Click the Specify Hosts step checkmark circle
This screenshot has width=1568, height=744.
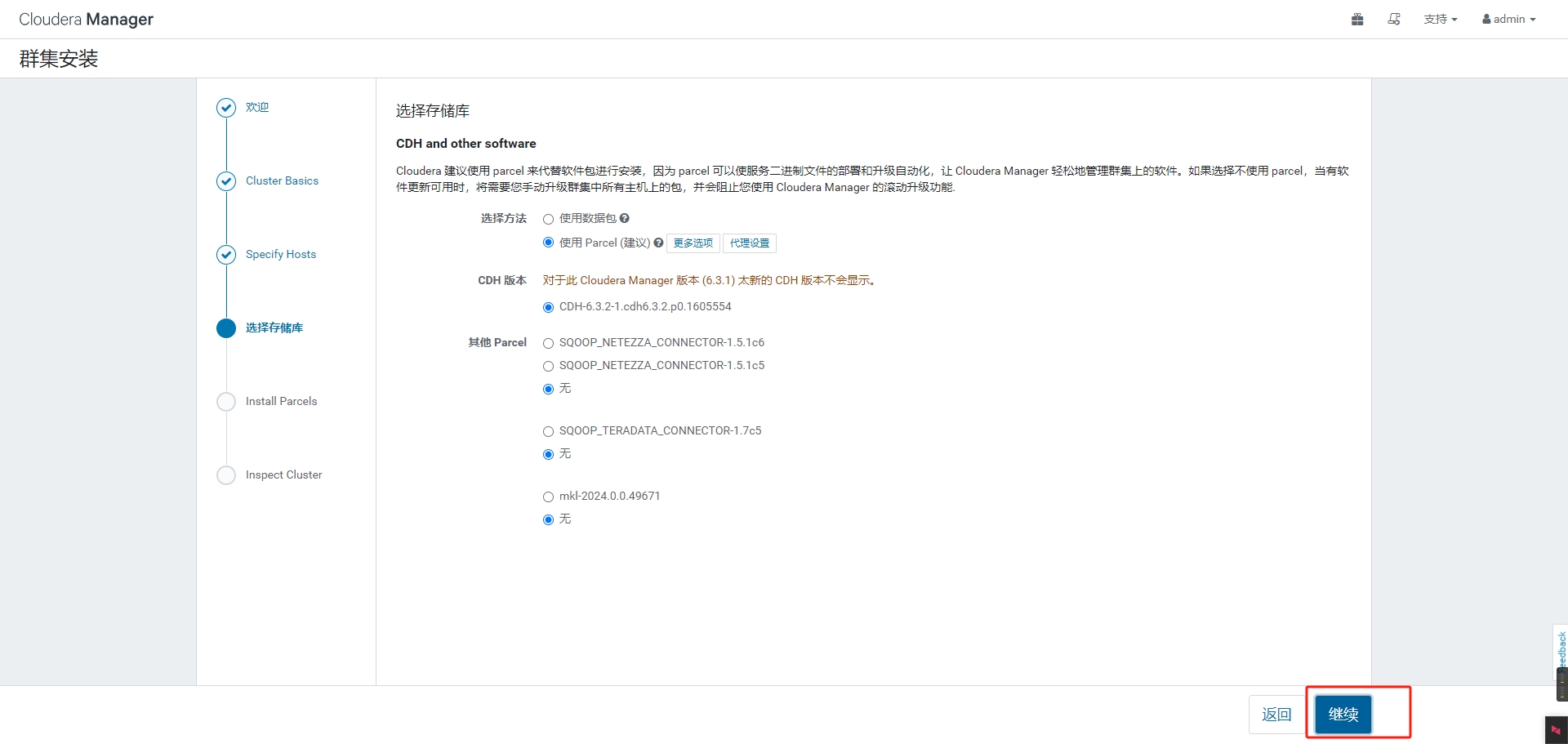tap(226, 255)
